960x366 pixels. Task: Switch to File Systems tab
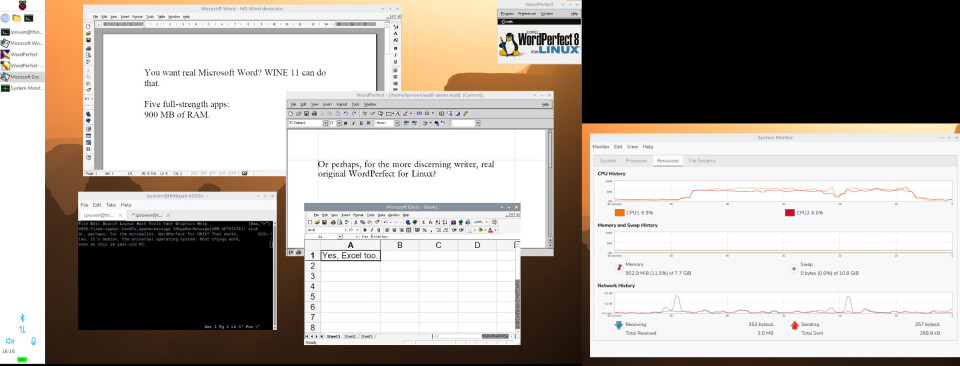tap(702, 160)
